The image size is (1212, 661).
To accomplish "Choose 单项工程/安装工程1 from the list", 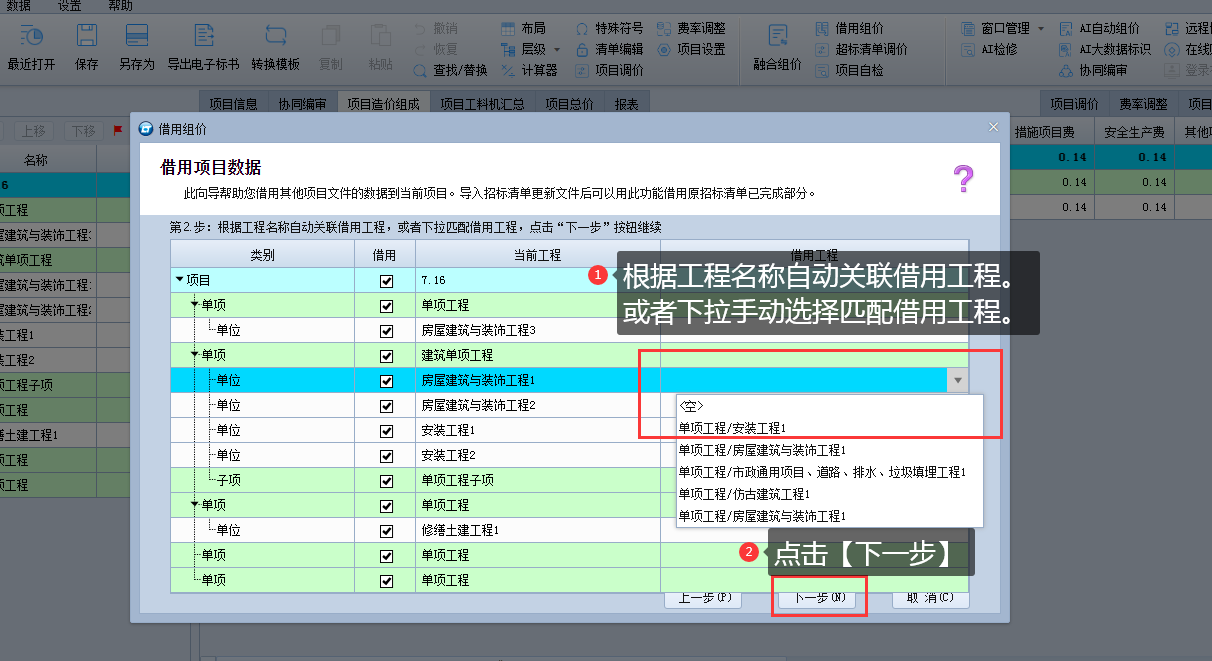I will [x=830, y=428].
